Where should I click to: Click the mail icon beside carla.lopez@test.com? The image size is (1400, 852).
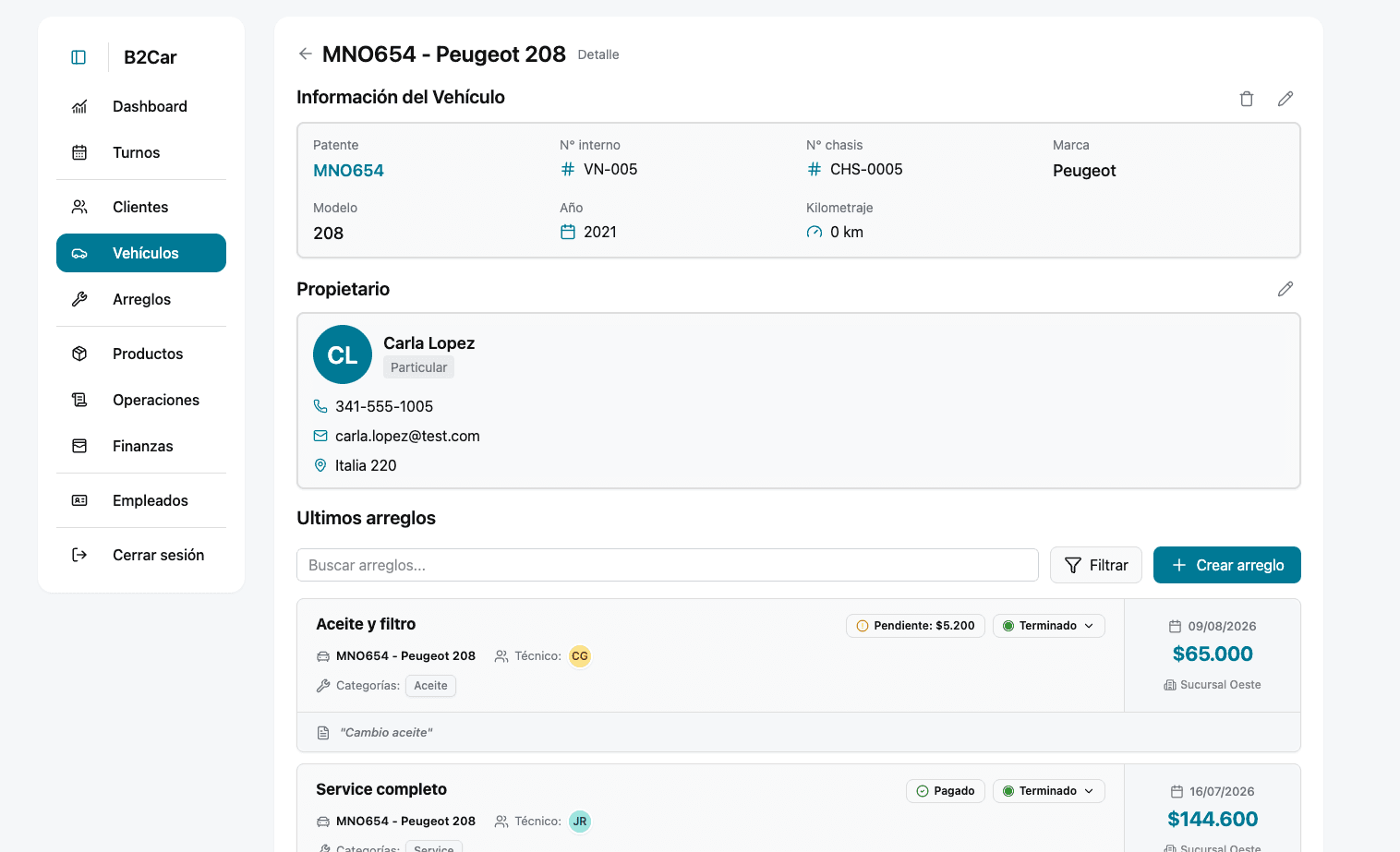pos(320,436)
